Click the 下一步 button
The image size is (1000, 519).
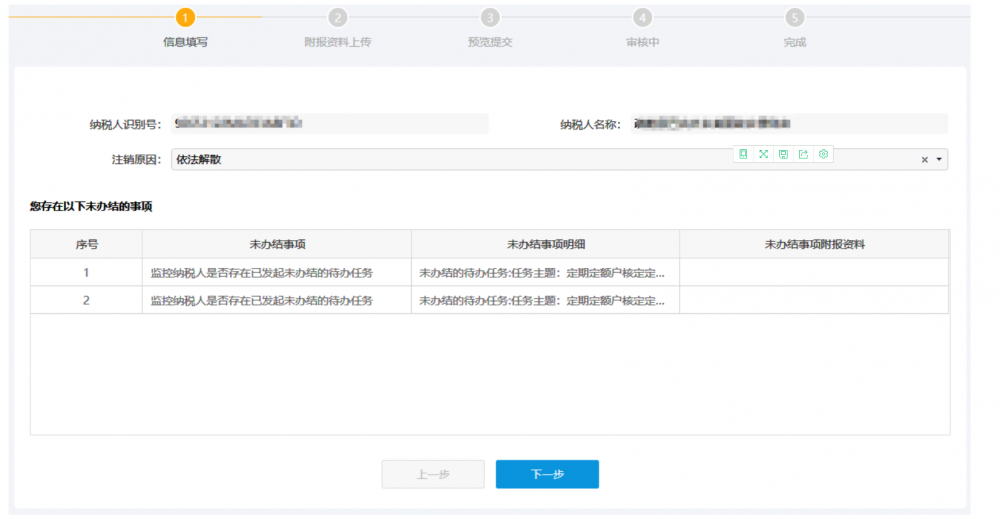point(547,475)
